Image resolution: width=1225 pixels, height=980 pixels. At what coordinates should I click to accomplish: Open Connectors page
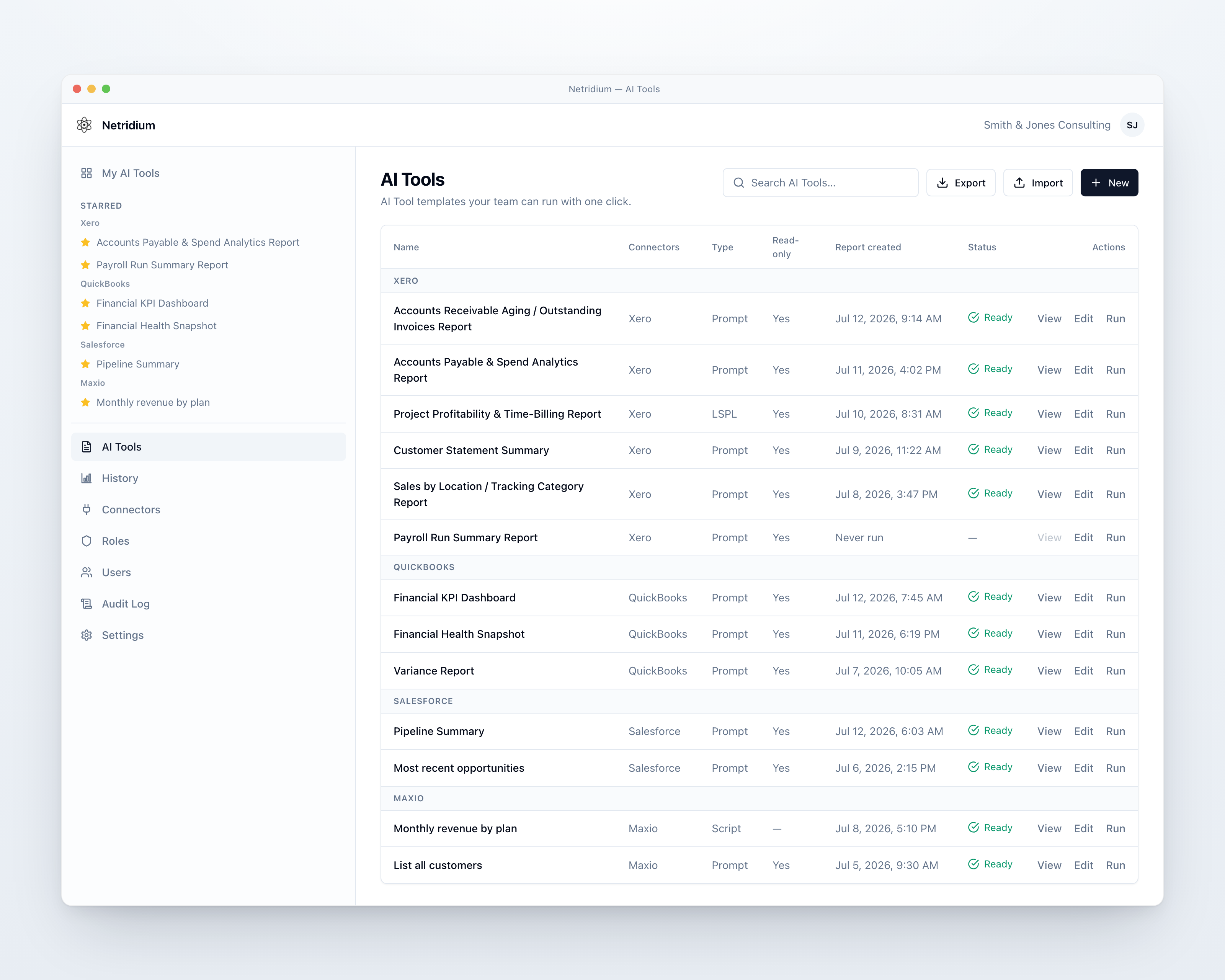tap(208, 510)
